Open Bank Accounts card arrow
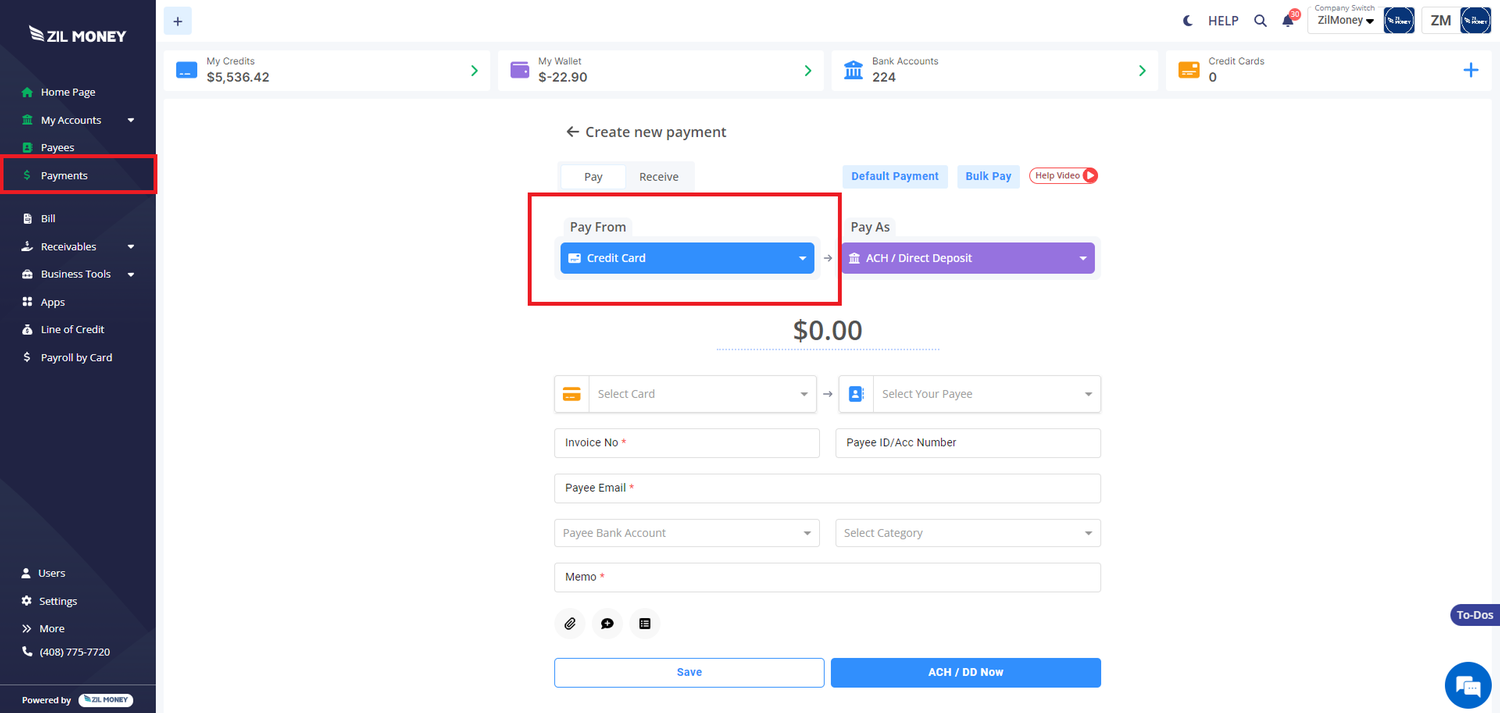Viewport: 1500px width, 713px height. 1142,71
